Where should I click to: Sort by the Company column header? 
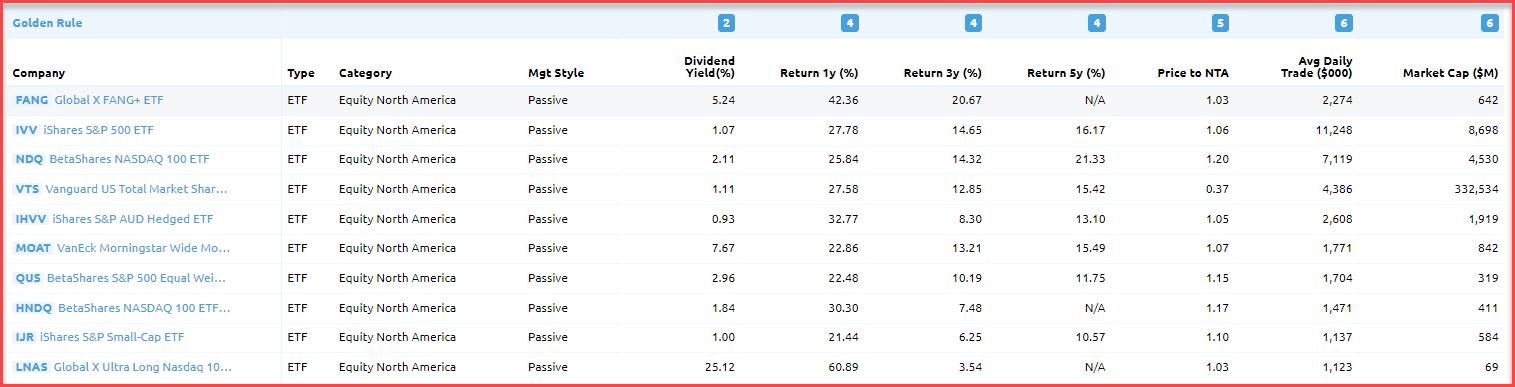[39, 73]
